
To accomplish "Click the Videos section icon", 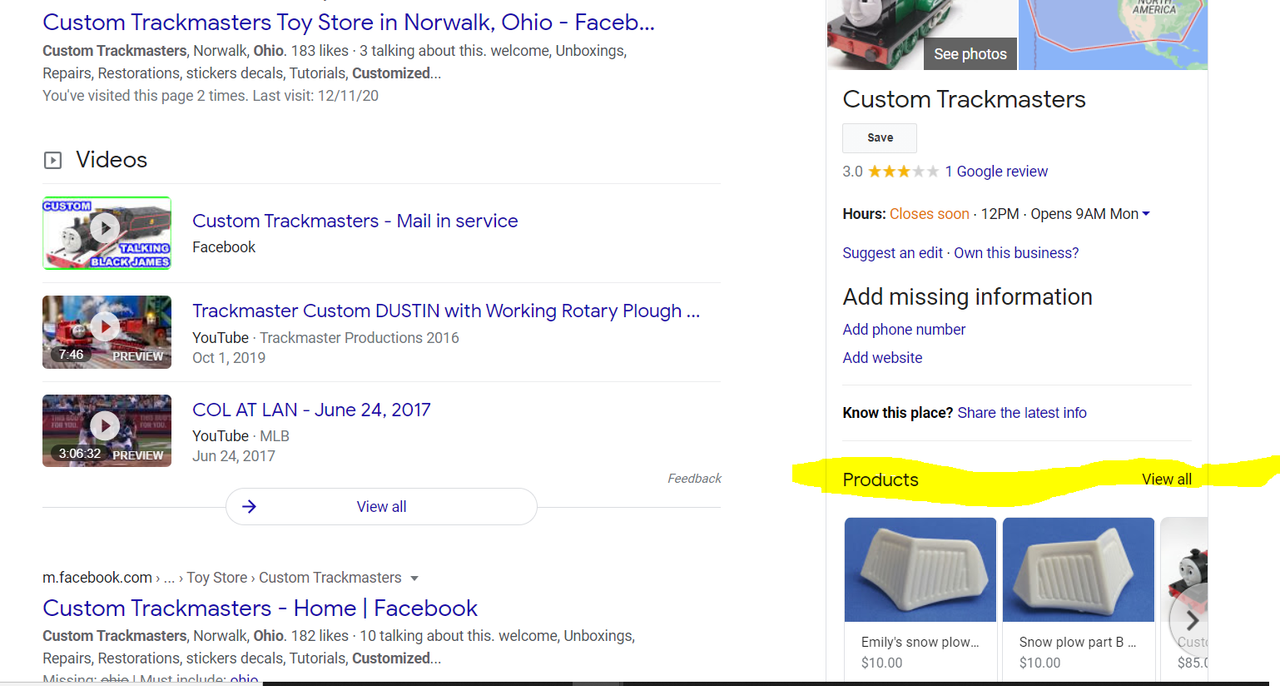I will [53, 160].
